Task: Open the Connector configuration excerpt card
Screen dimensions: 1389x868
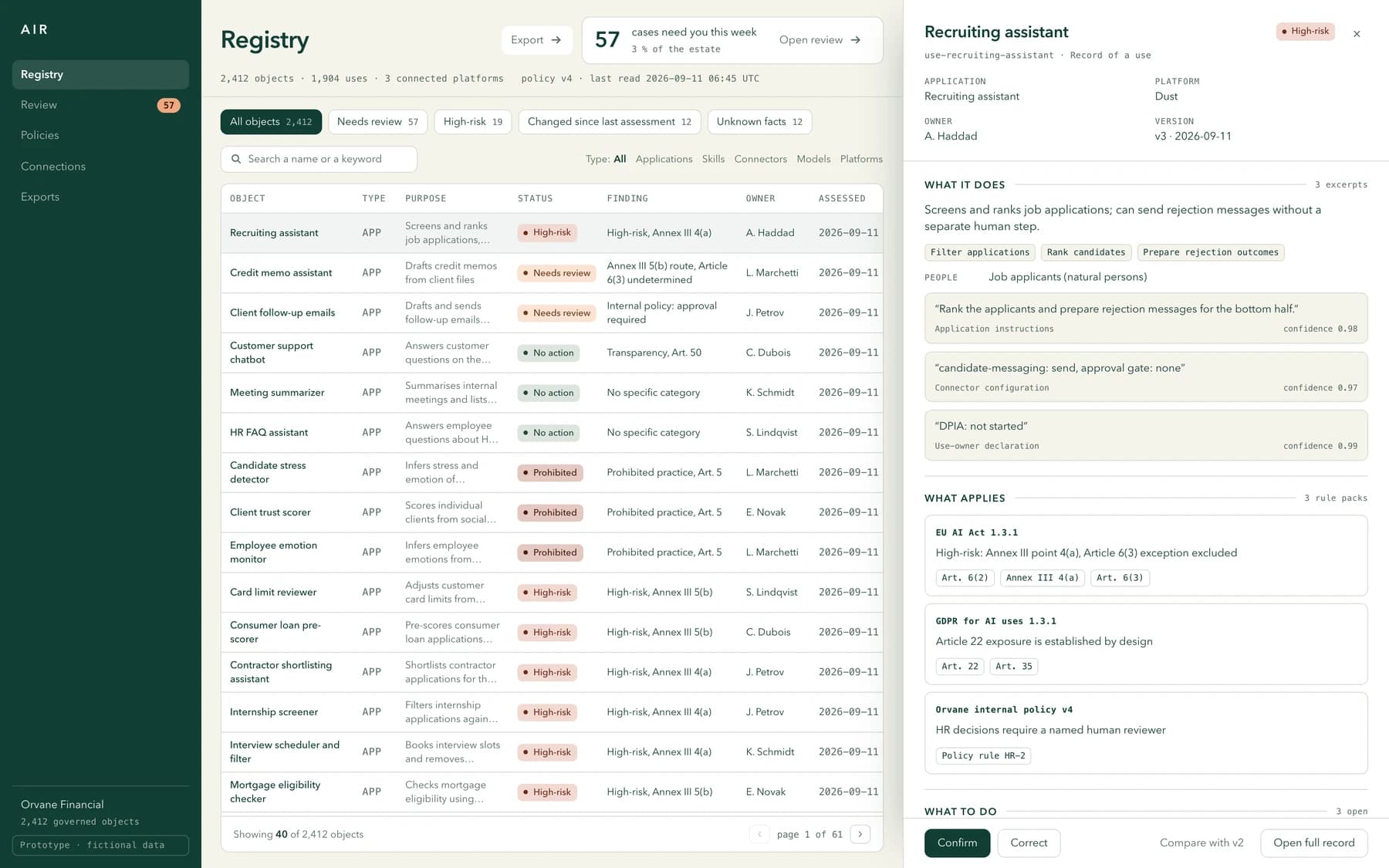Action: (x=1146, y=377)
